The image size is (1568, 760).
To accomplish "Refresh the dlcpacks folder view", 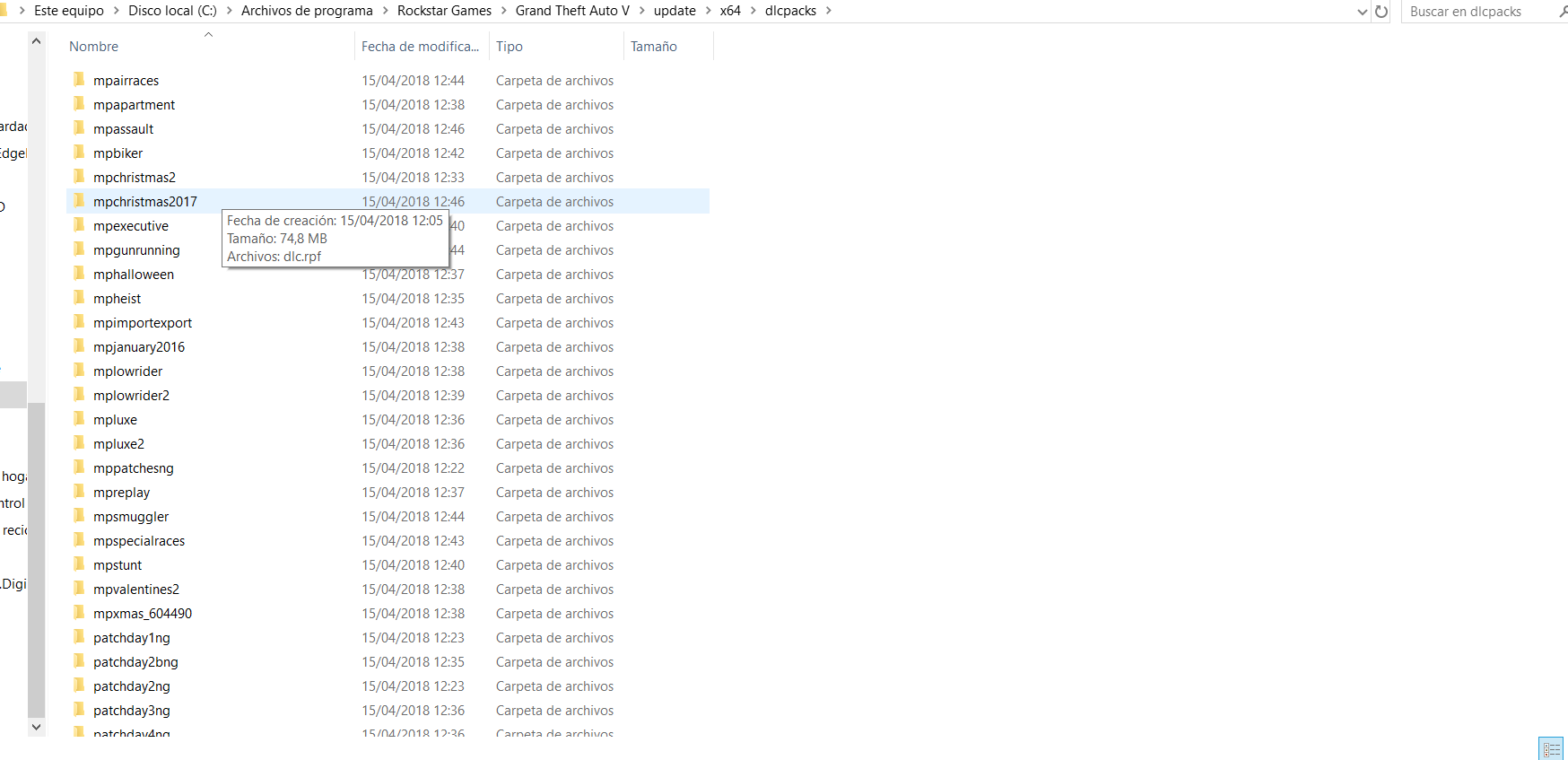I will click(x=1381, y=12).
